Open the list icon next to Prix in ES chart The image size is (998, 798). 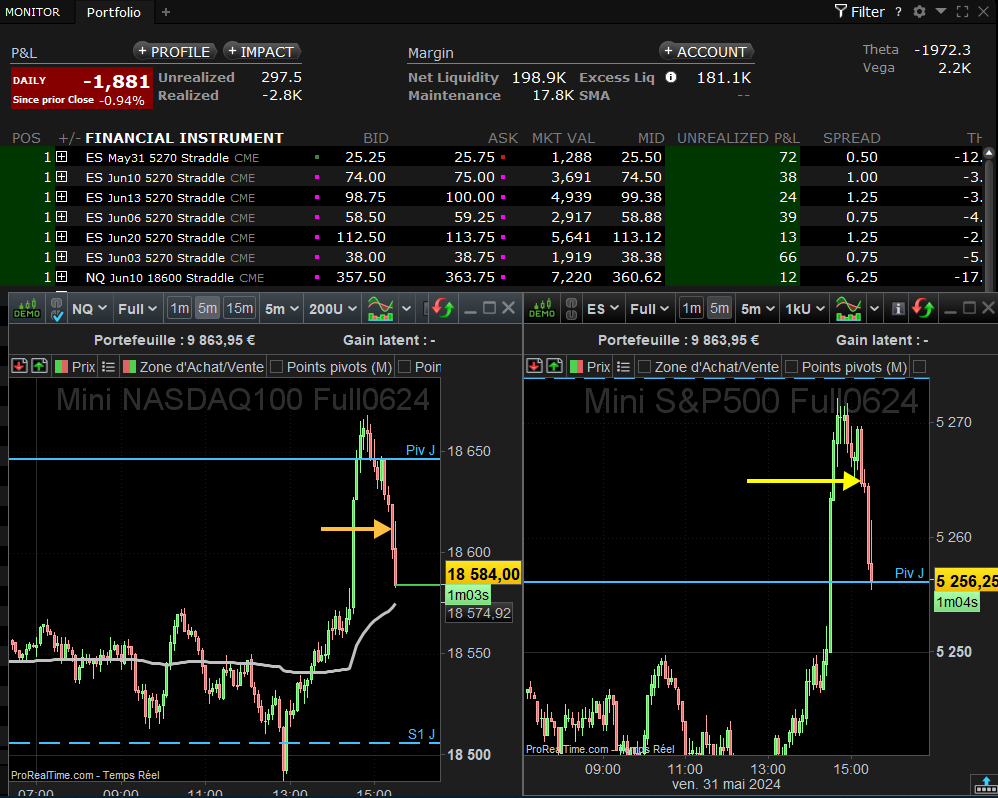click(623, 367)
